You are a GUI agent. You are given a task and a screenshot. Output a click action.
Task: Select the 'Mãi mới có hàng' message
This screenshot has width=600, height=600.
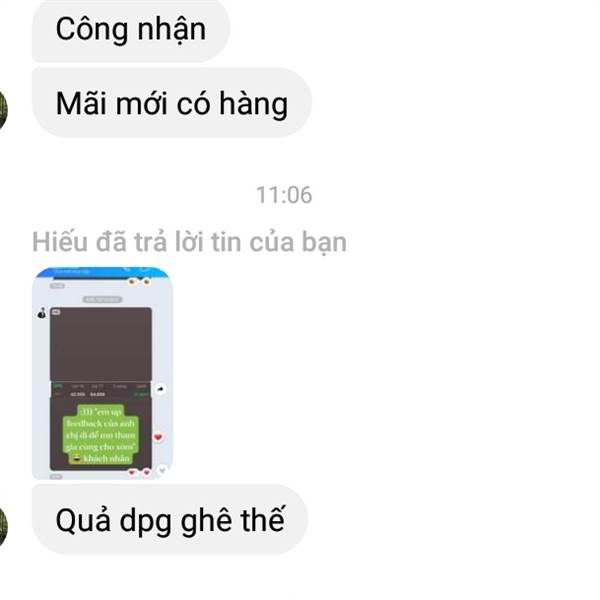(171, 103)
